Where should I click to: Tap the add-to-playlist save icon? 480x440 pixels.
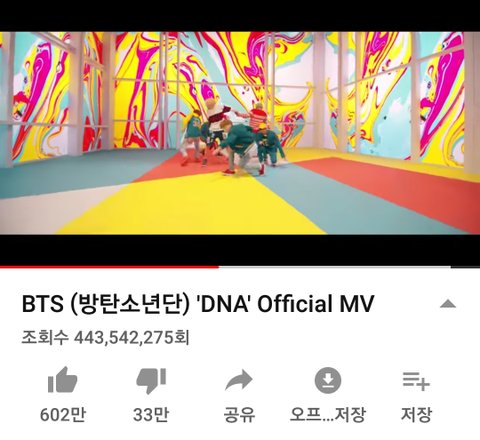pos(416,382)
